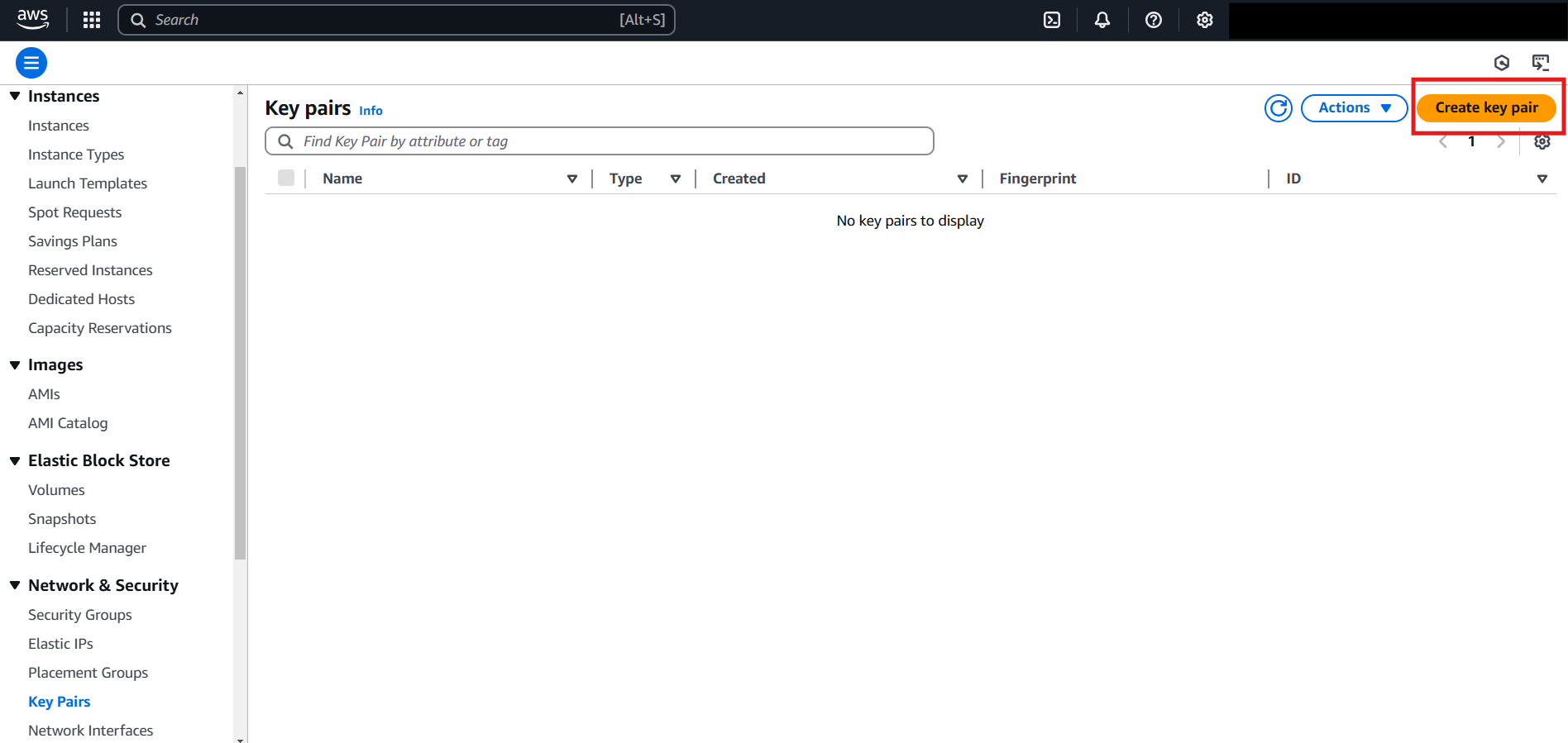1568x743 pixels.
Task: Click page number 1 in pagination
Action: [1472, 141]
